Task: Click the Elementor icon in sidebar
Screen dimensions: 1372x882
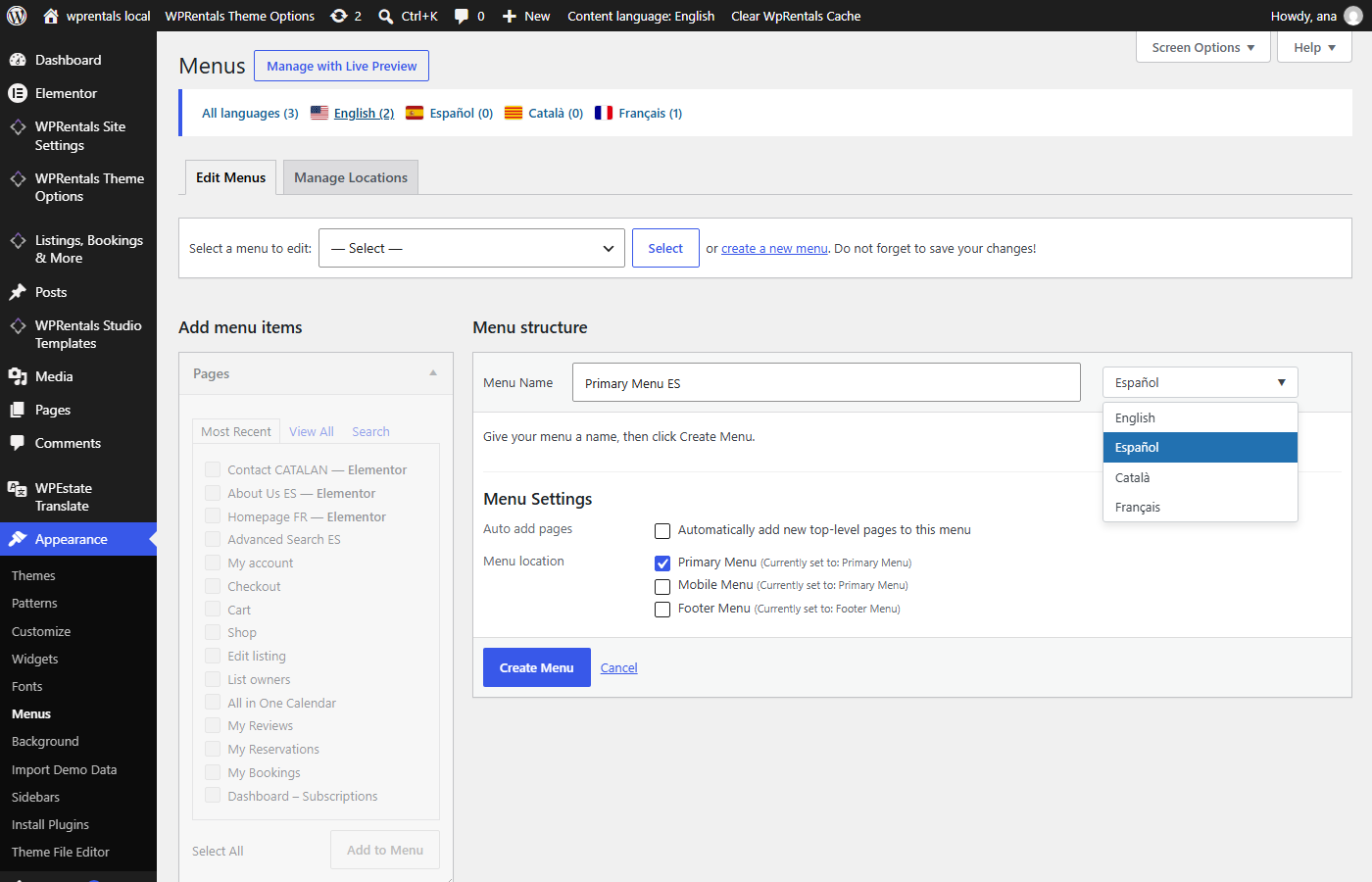Action: [18, 93]
